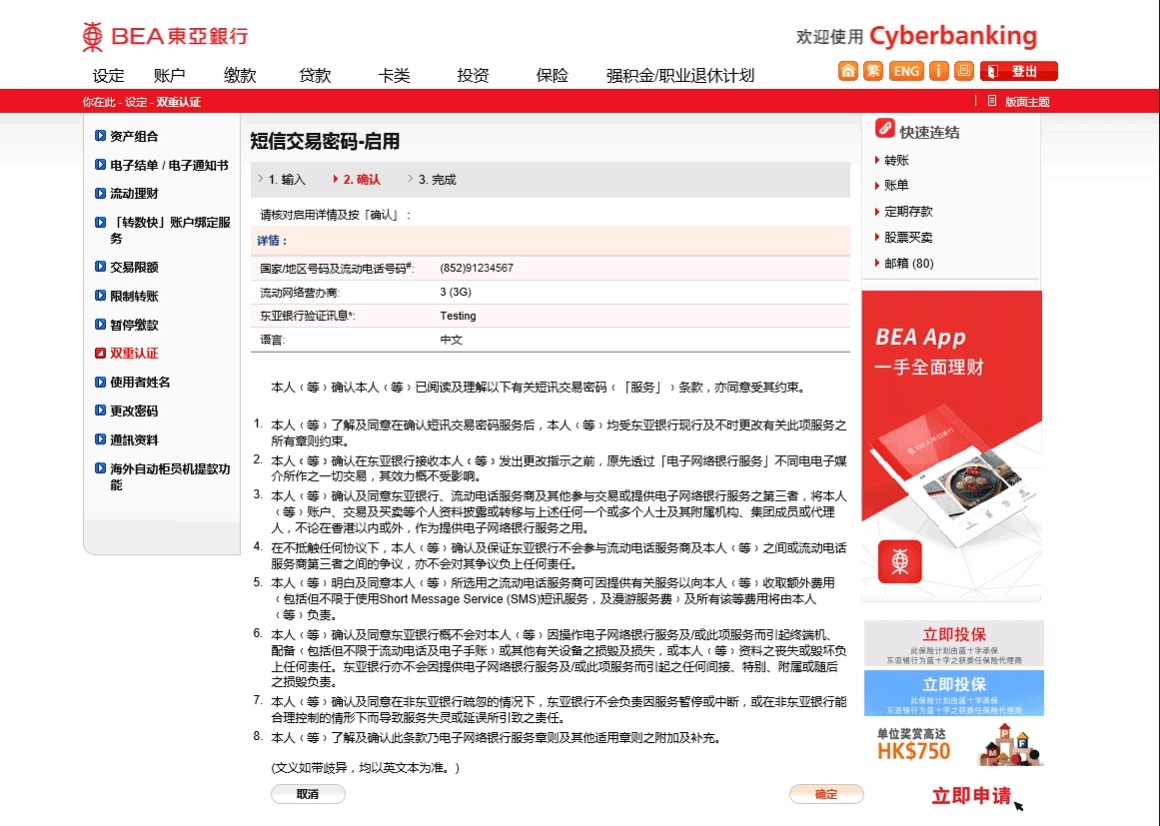
Task: Click step 1. 输入 in progress bar
Action: click(287, 180)
